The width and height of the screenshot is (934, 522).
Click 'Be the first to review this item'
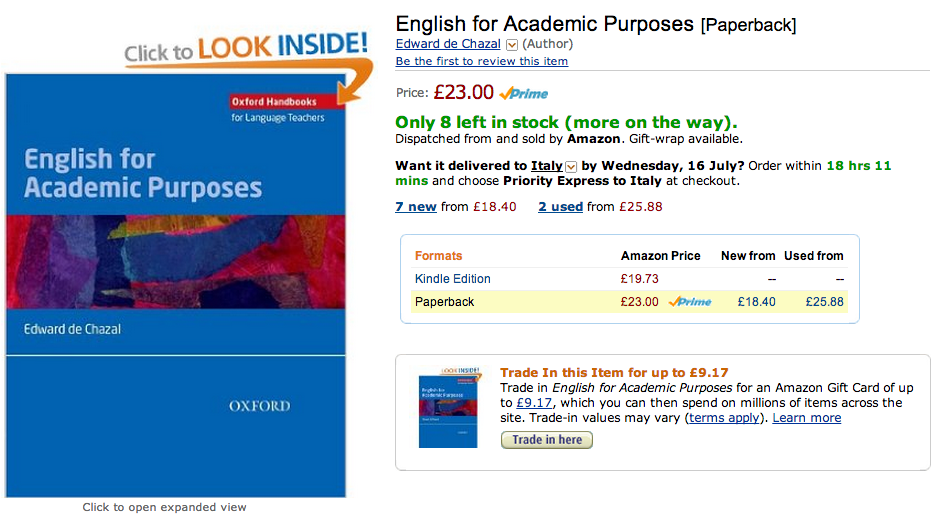click(481, 61)
